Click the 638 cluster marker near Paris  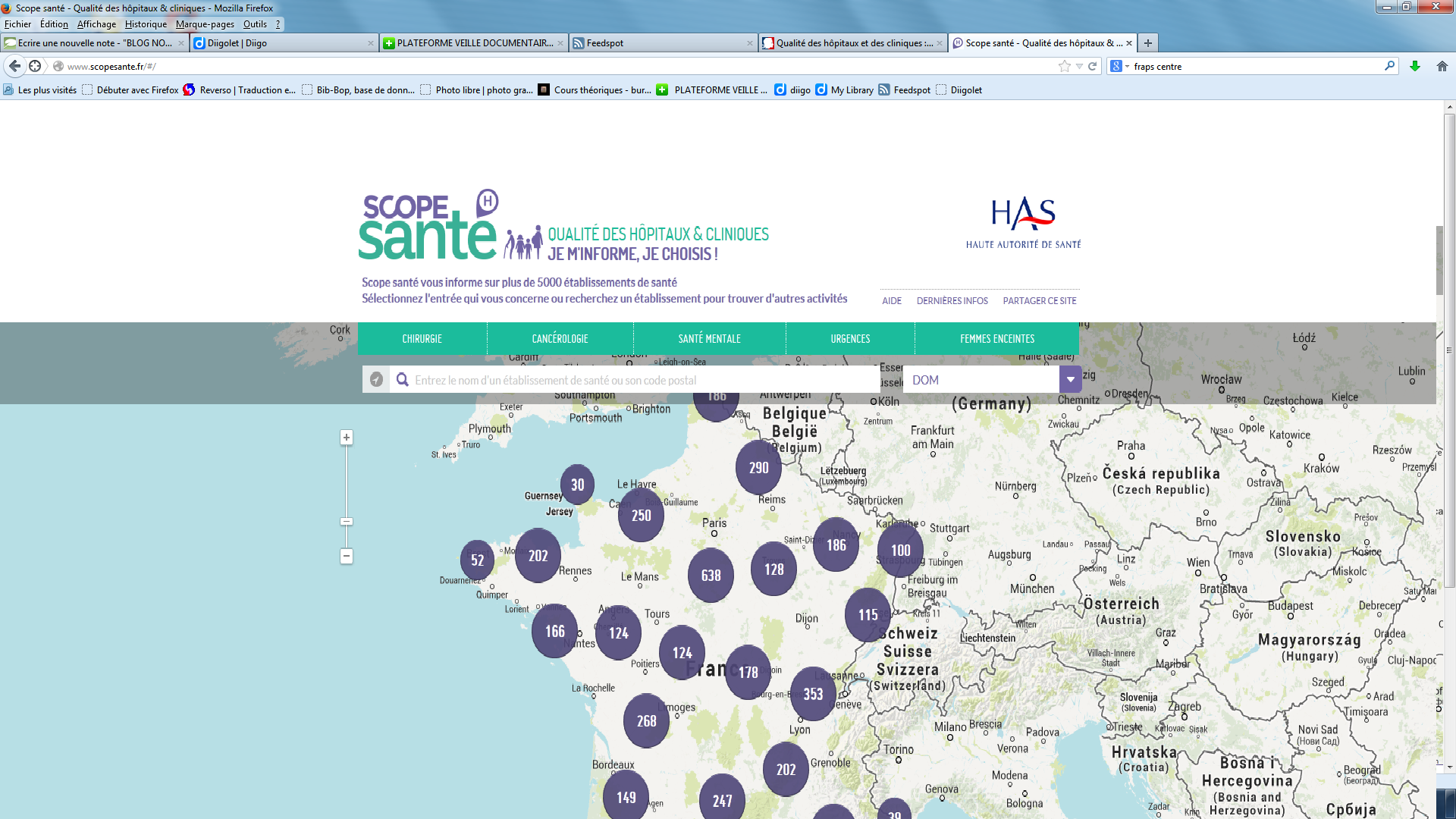coord(711,576)
